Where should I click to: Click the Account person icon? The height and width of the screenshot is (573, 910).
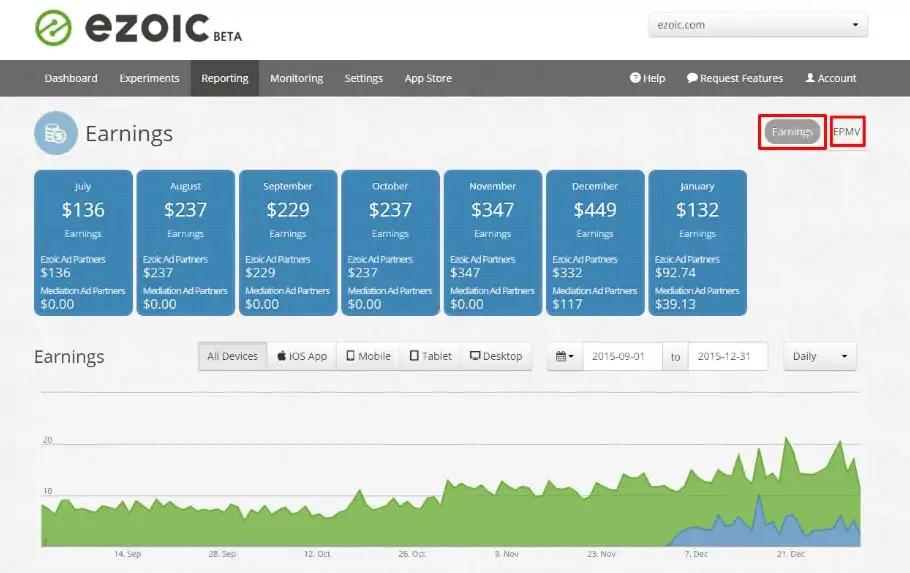[x=810, y=78]
